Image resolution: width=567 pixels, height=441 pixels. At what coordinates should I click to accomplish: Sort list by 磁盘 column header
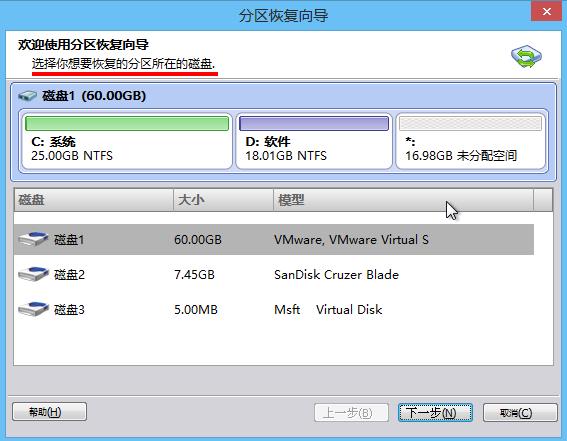coord(93,200)
